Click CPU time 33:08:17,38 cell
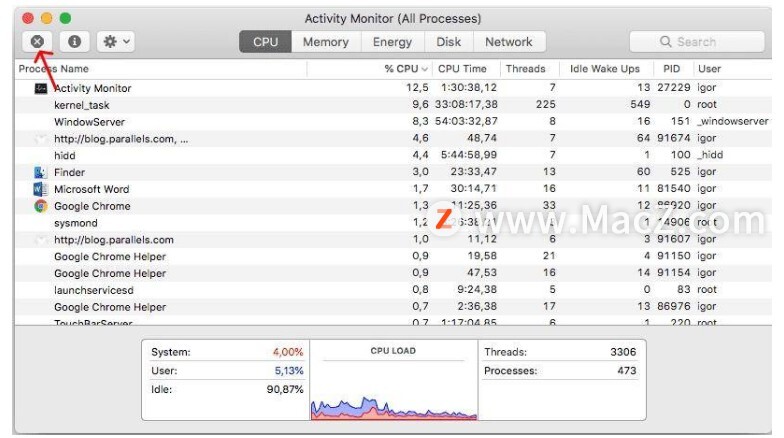This screenshot has height=438, width=784. 466,104
